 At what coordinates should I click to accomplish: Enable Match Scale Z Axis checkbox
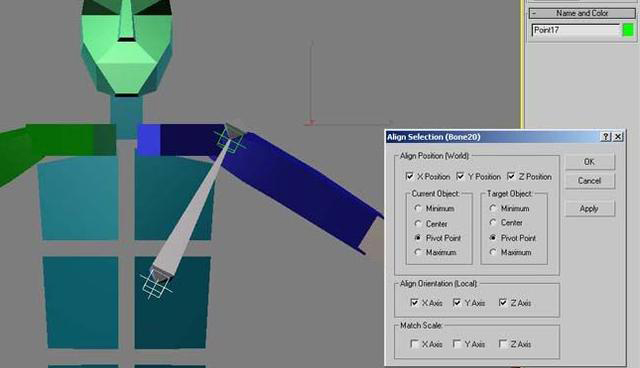pos(503,344)
